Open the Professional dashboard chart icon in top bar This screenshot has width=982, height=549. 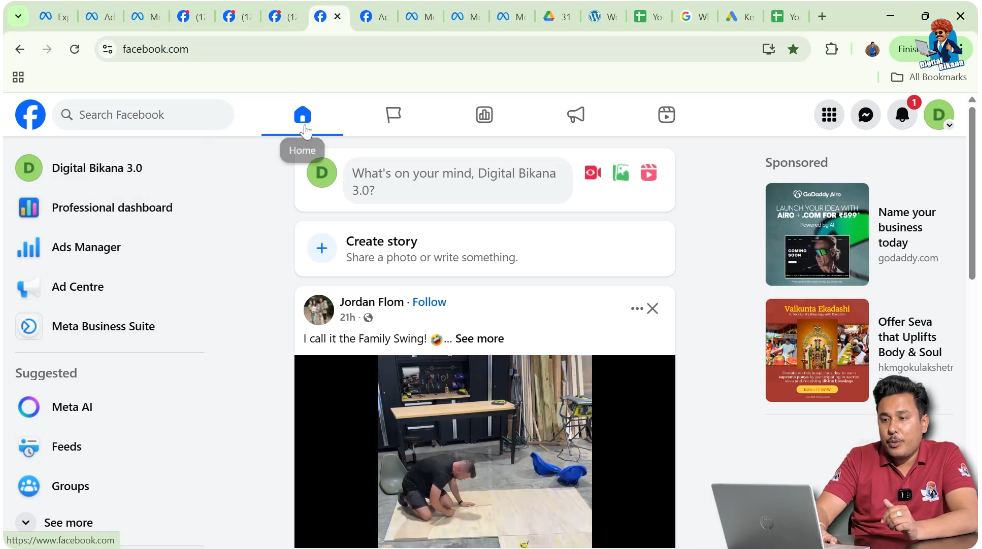point(484,115)
